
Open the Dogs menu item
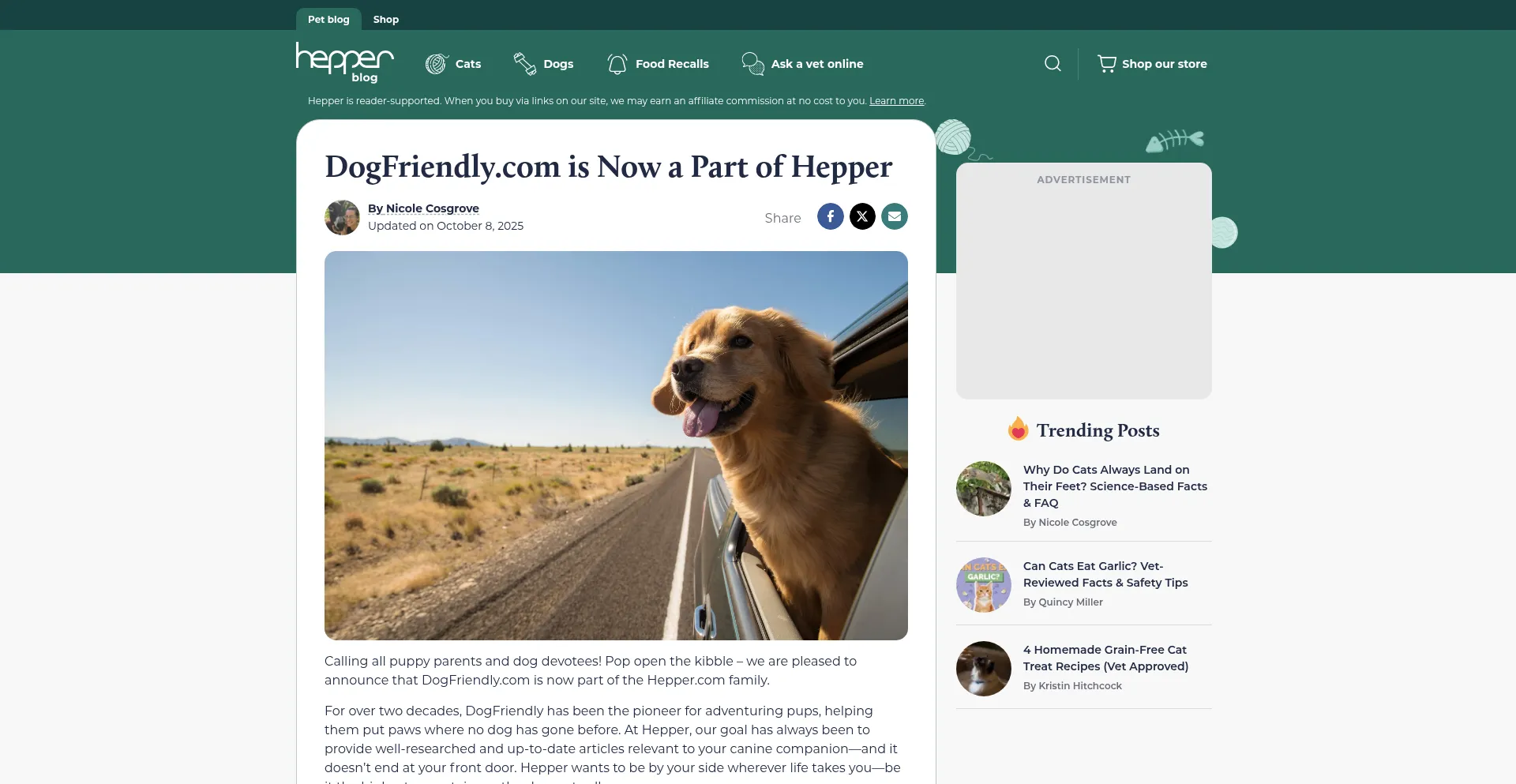click(558, 64)
